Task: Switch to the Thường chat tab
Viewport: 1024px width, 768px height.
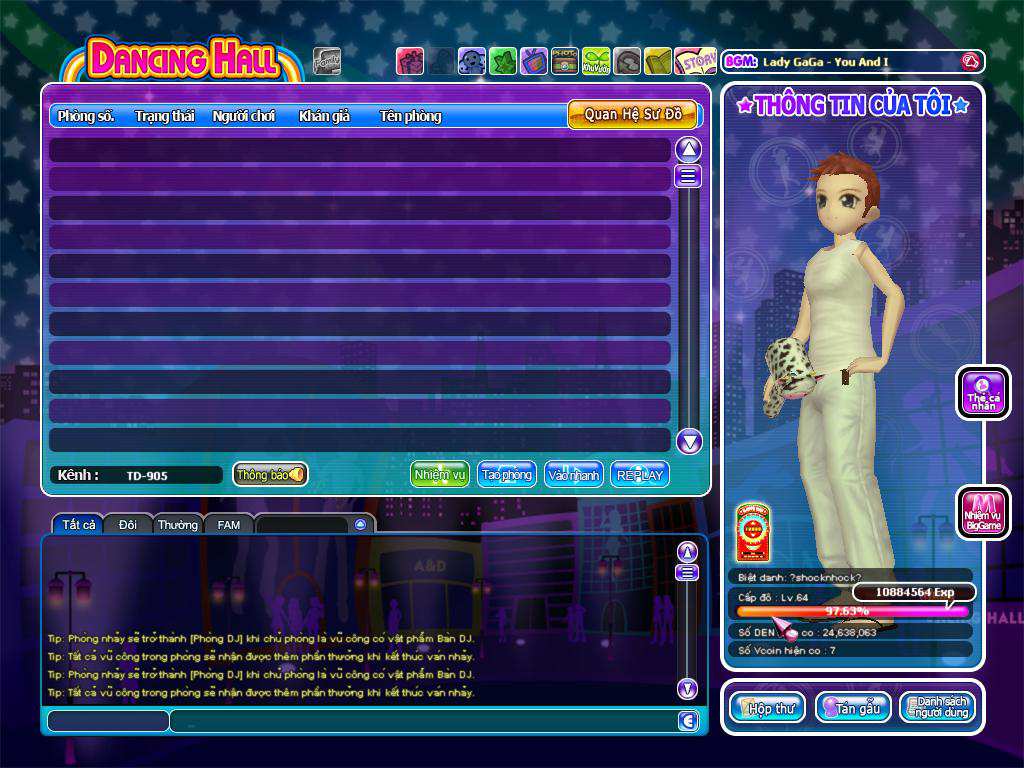Action: (178, 524)
